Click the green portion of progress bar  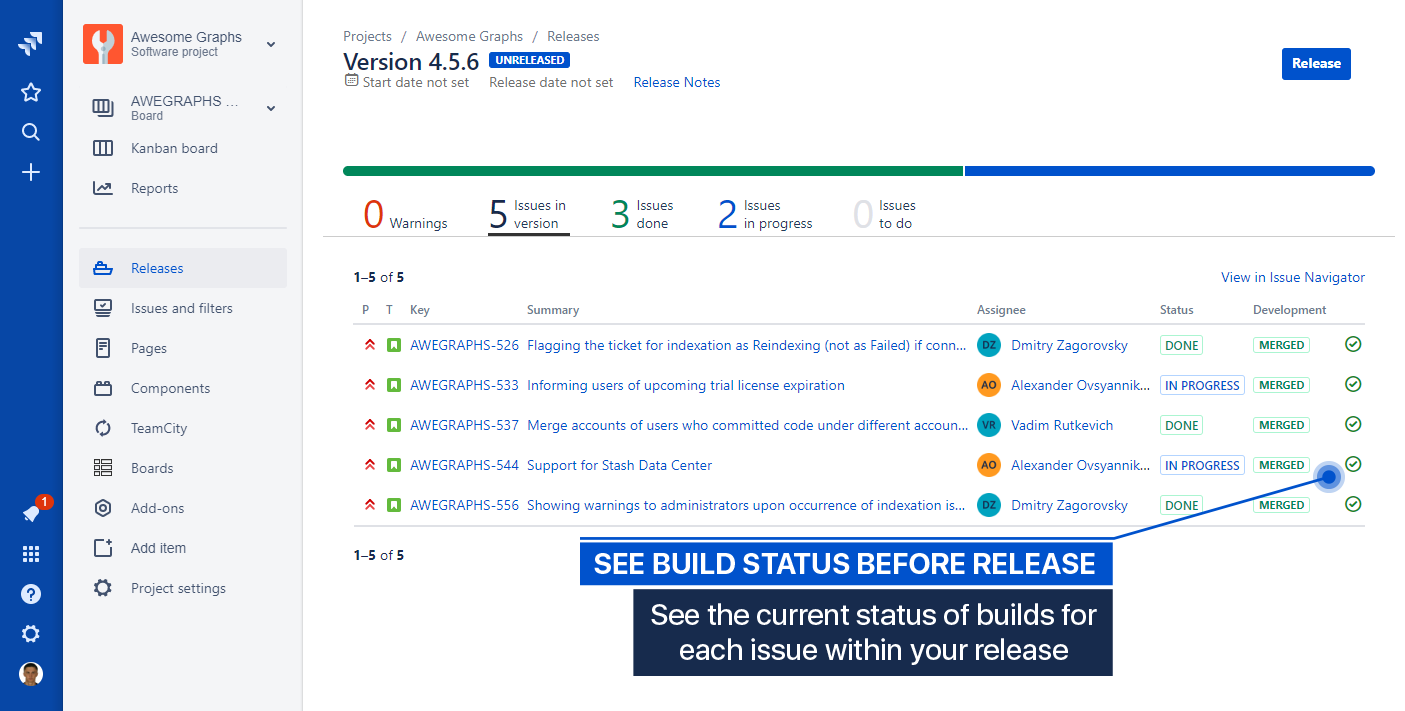(x=652, y=171)
